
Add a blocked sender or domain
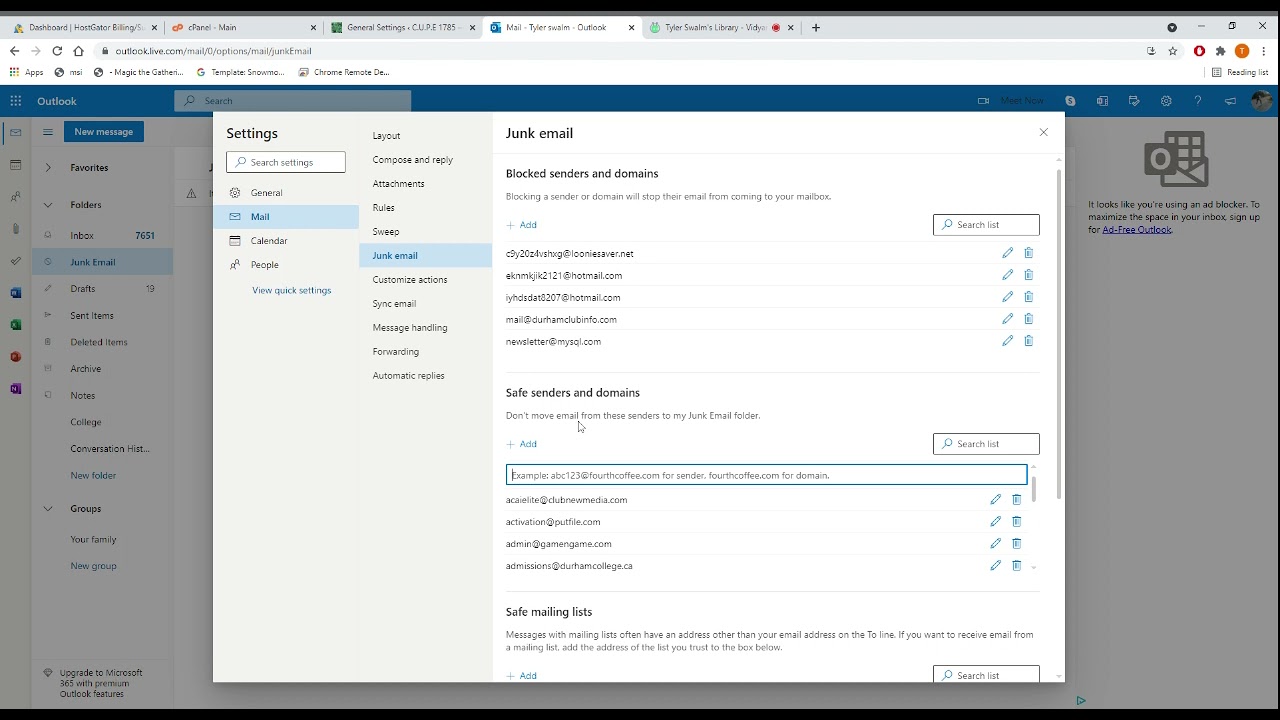522,225
